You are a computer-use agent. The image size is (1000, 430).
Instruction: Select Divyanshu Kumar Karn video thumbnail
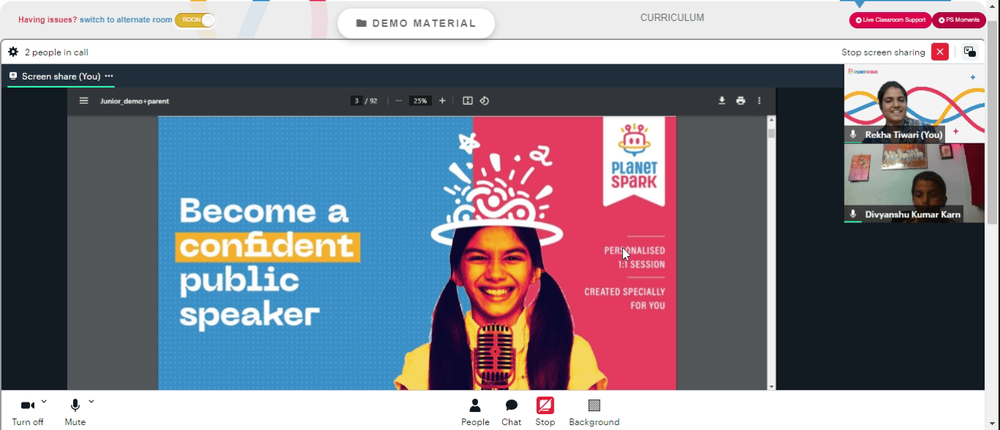[914, 182]
